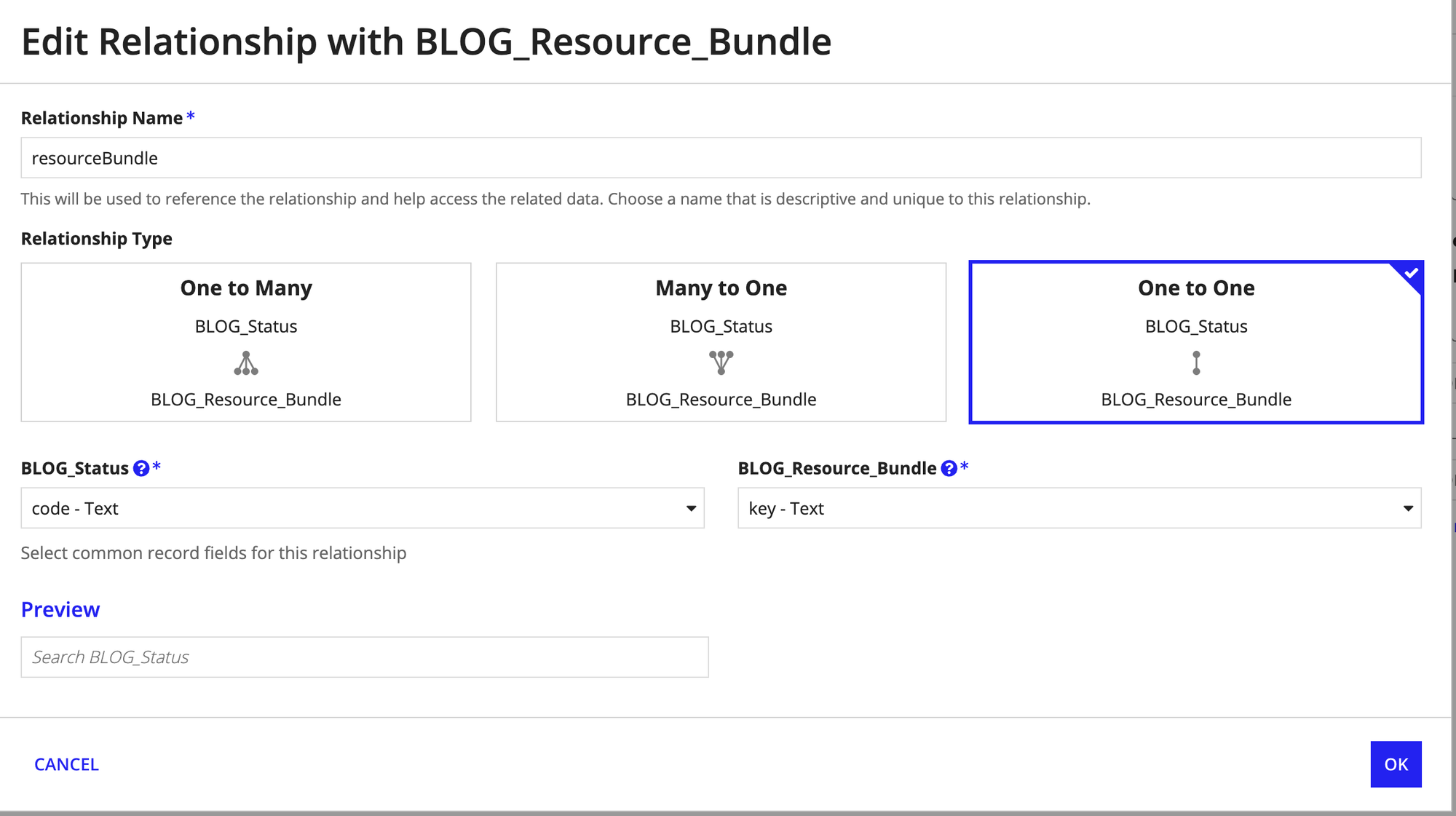Click the arrow of the 'key - Text' dropdown
This screenshot has width=1456, height=816.
coord(1408,508)
